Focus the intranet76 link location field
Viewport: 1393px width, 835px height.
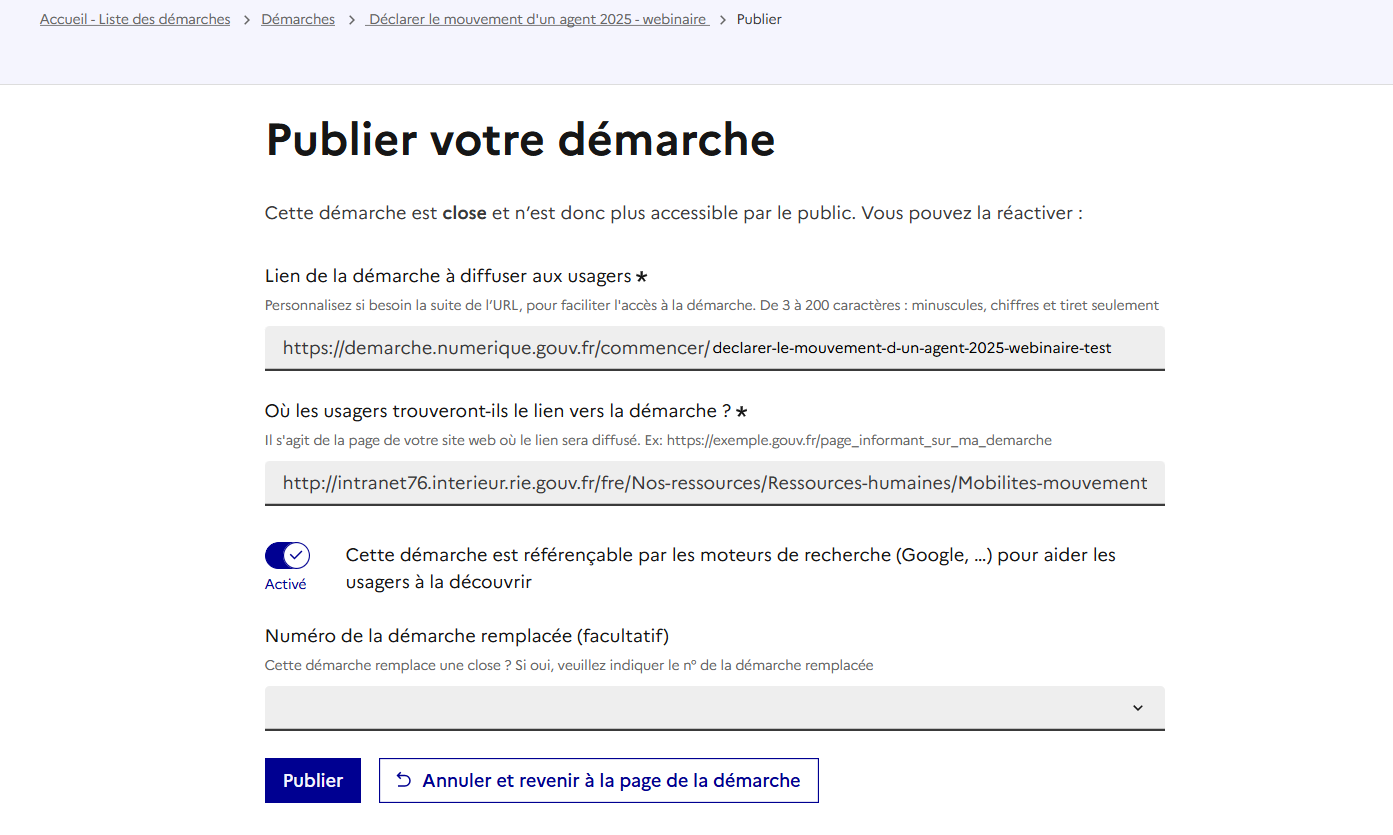tap(714, 483)
